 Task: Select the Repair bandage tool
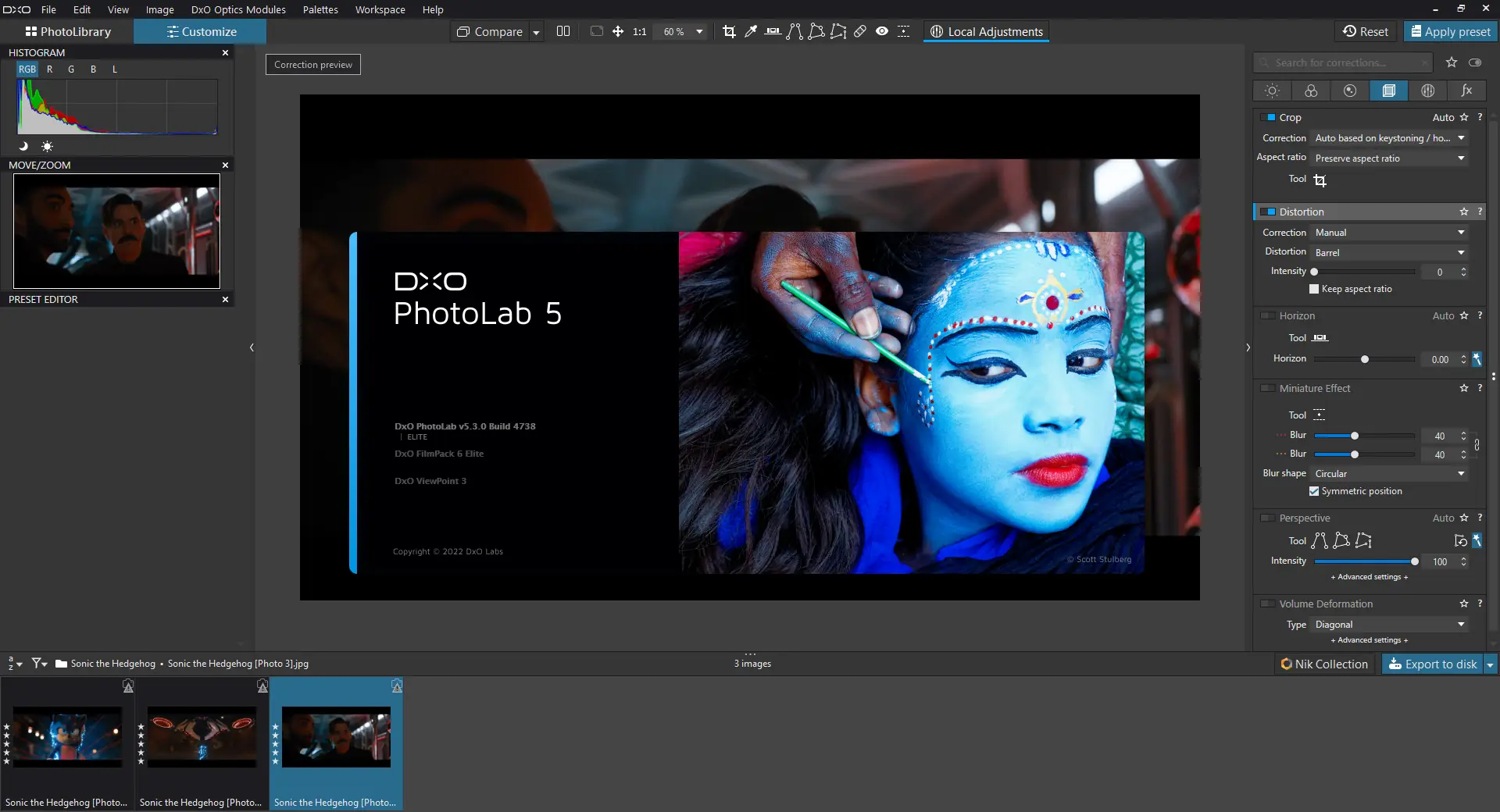860,31
